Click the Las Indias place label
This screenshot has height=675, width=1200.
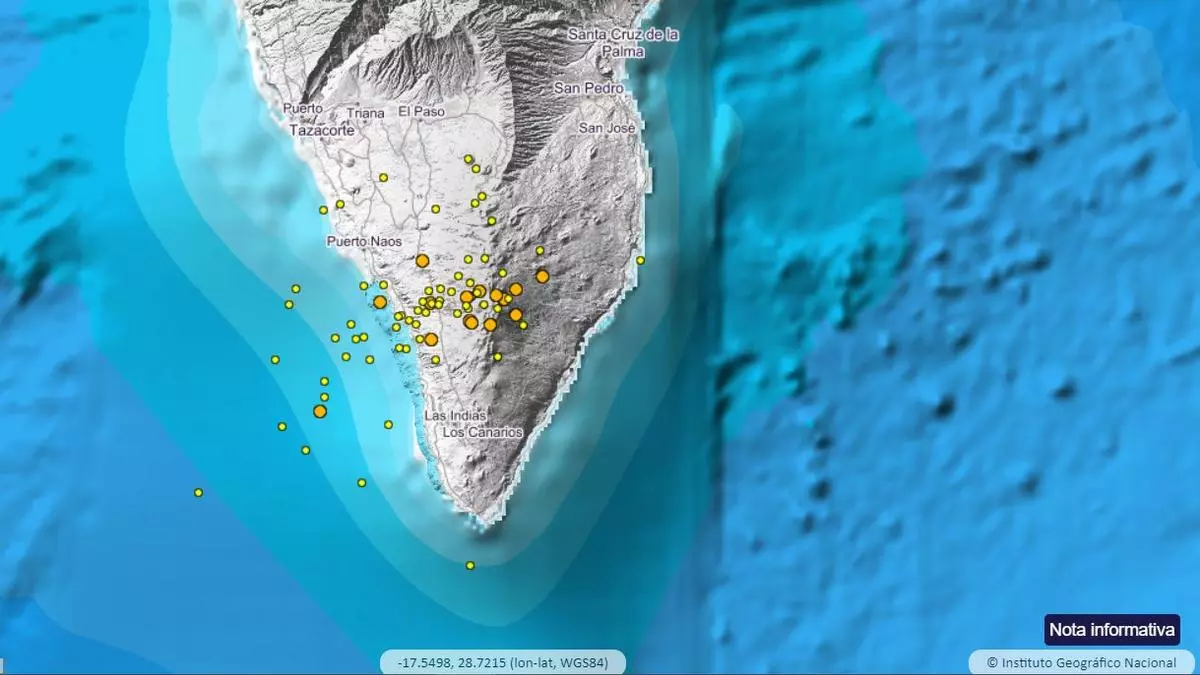(x=455, y=415)
